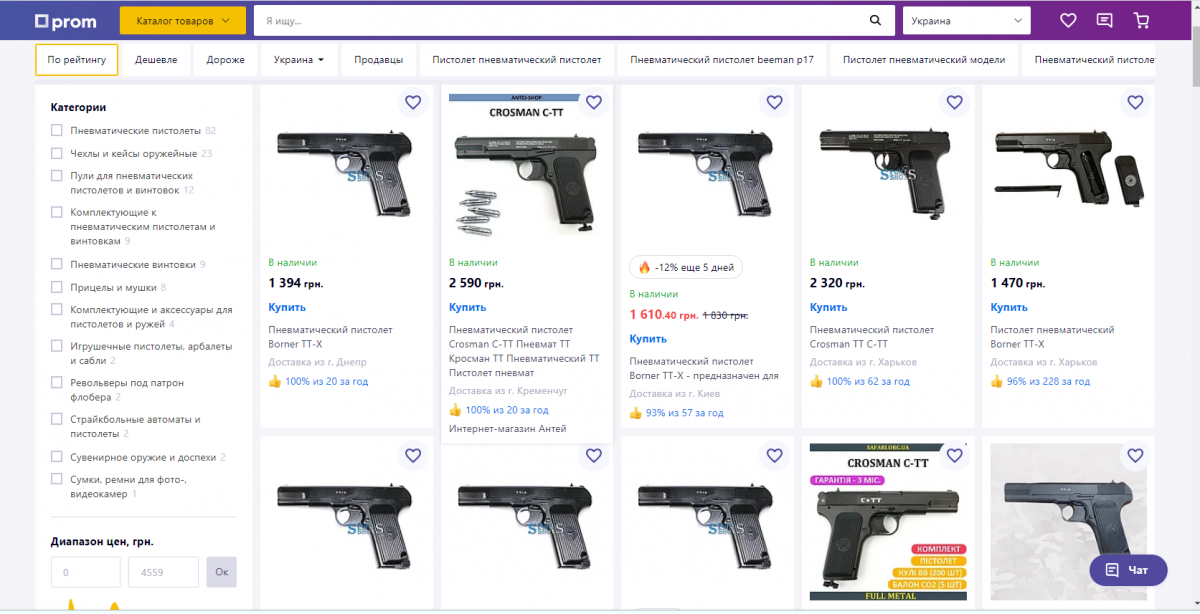Click Купить for the 1 394 грн pistol

(287, 307)
